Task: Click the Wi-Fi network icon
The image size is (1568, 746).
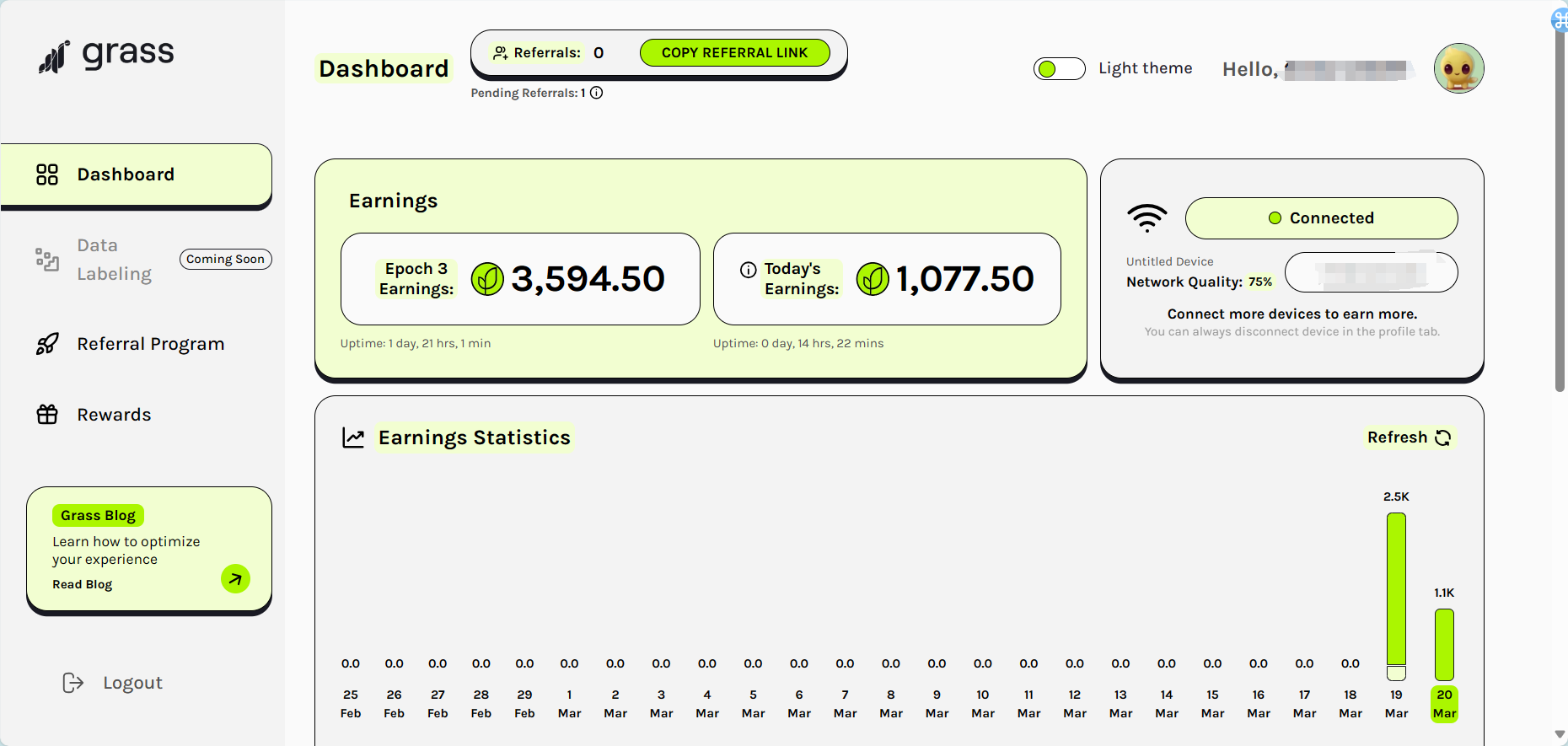Action: coord(1147,218)
